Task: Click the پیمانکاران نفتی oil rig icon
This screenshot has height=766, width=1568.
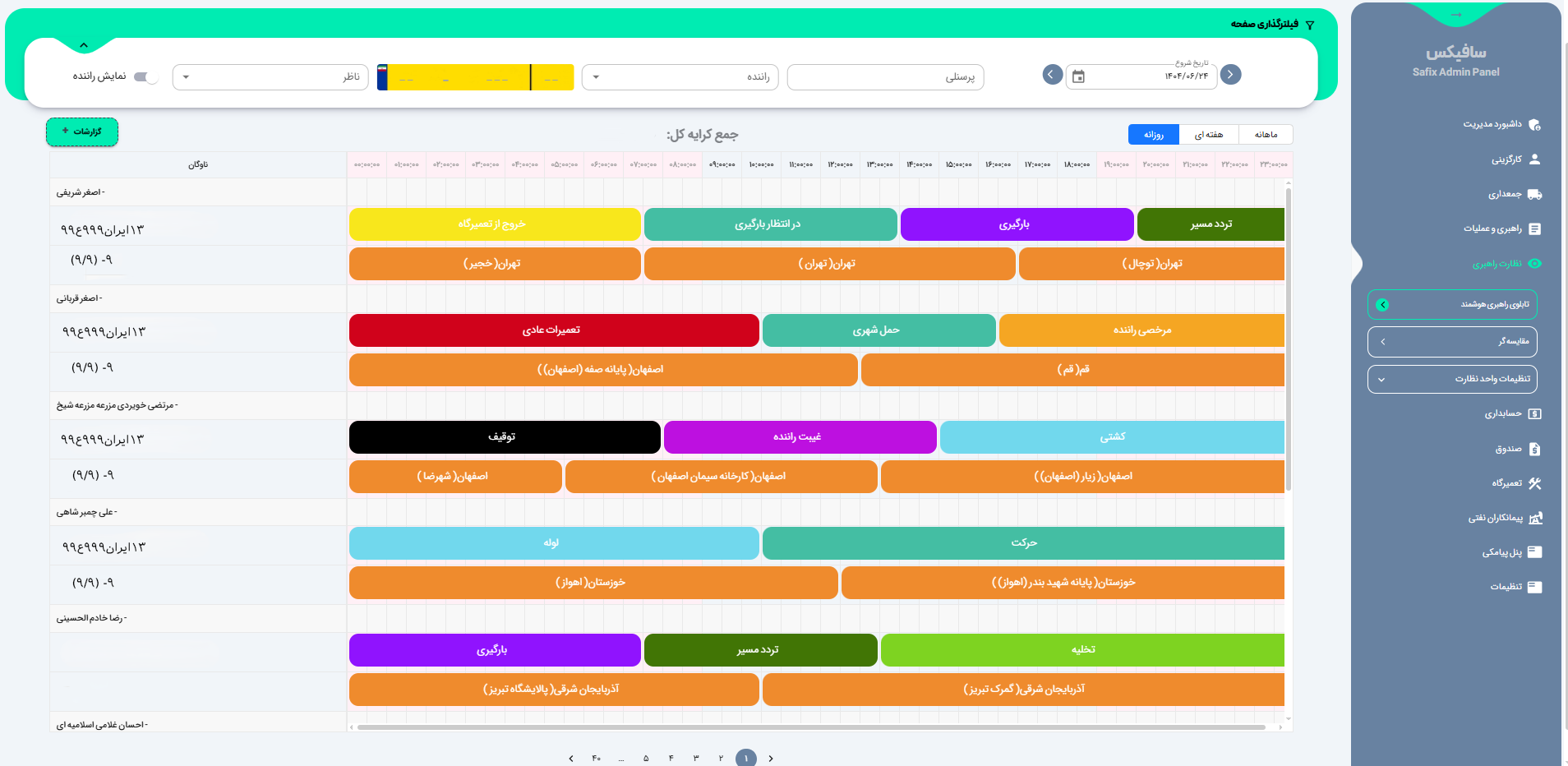Action: coord(1535,518)
